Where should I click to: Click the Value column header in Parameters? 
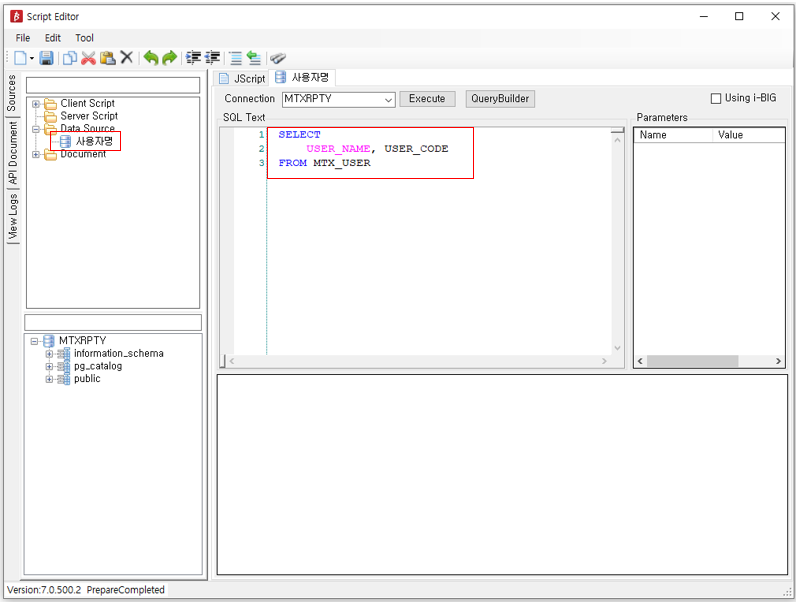point(749,135)
